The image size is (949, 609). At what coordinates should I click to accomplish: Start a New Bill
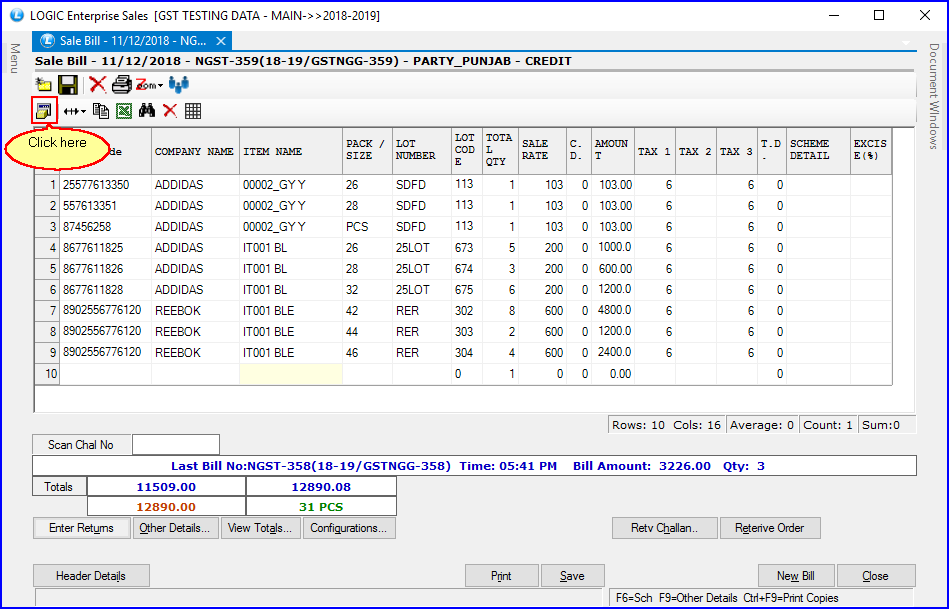(796, 576)
